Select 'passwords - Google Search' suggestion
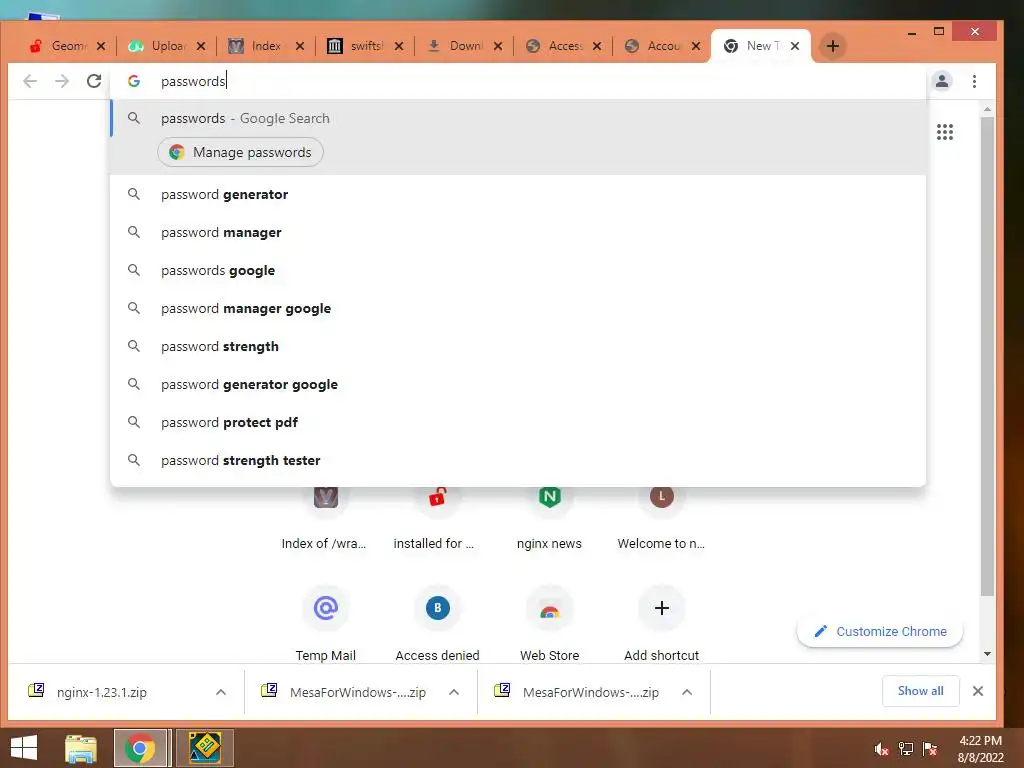Screen dimensions: 1024x768 (x=517, y=118)
